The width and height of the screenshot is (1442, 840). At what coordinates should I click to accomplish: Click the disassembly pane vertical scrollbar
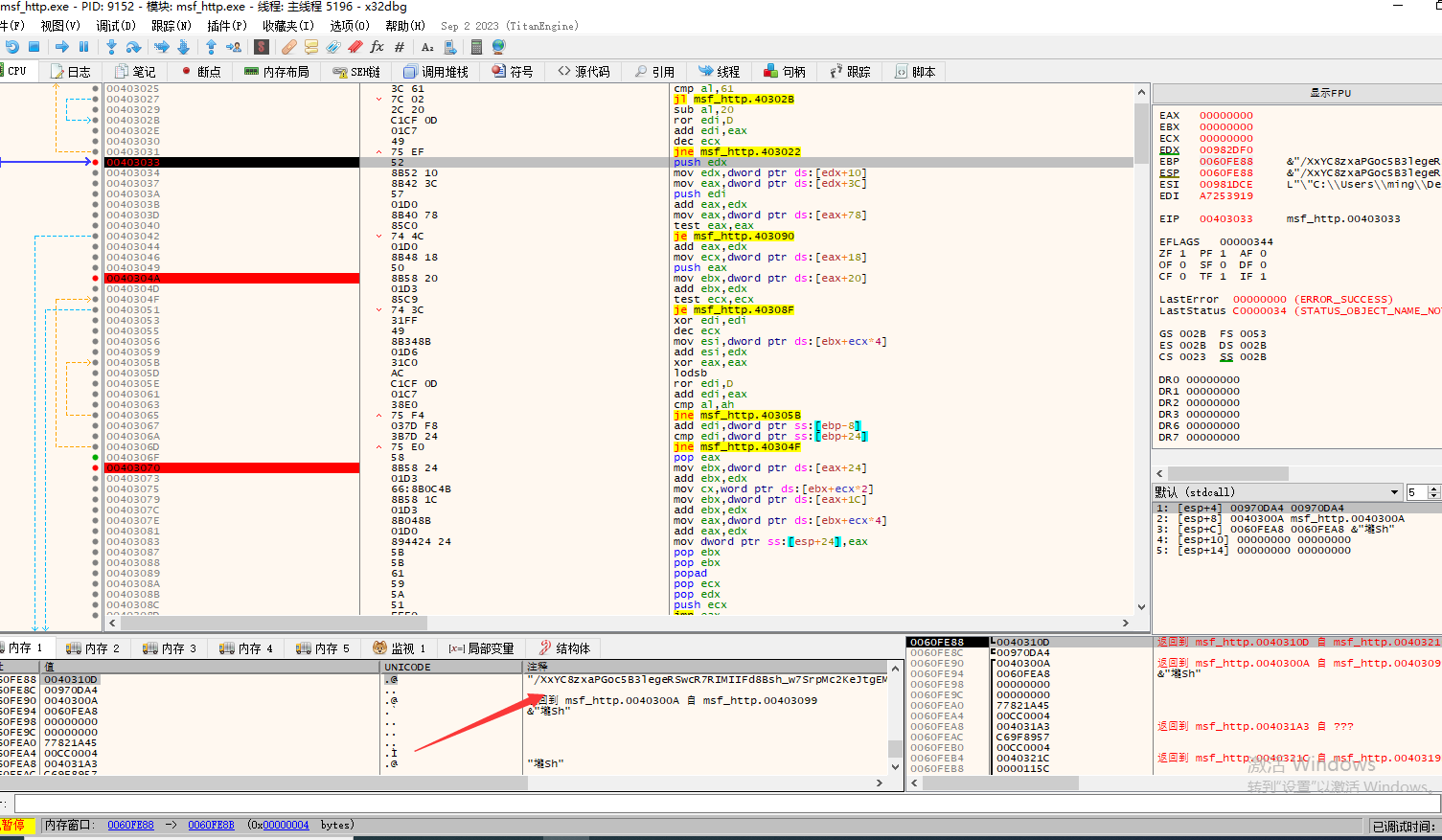tap(1141, 350)
